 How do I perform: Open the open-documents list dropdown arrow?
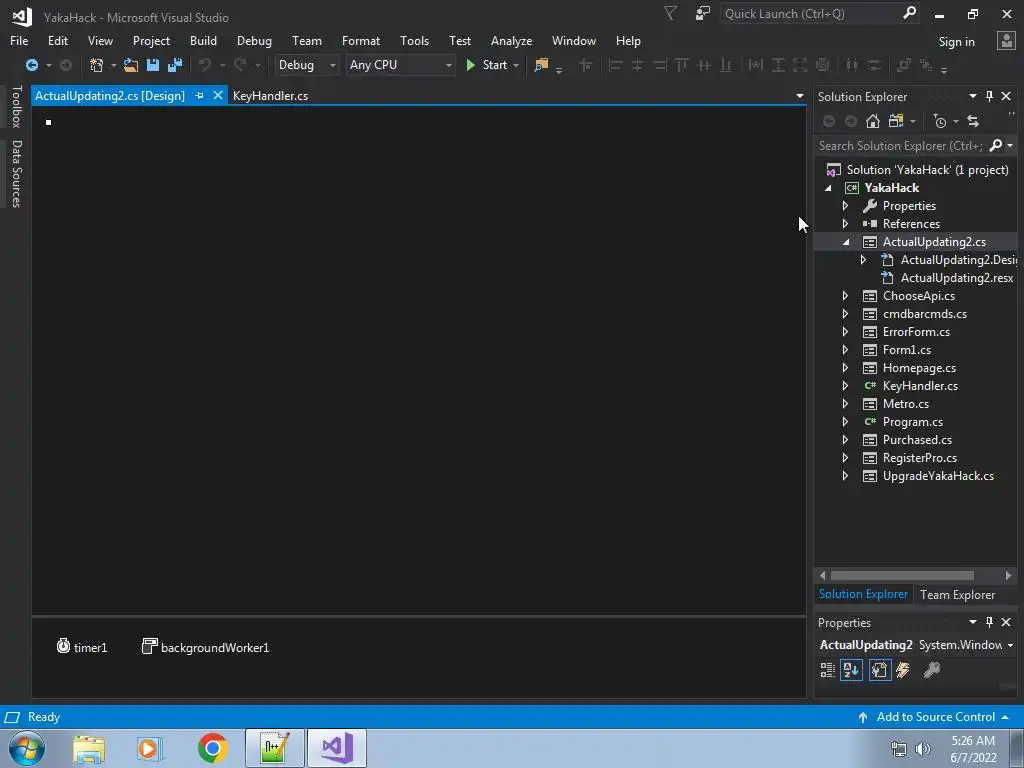799,96
